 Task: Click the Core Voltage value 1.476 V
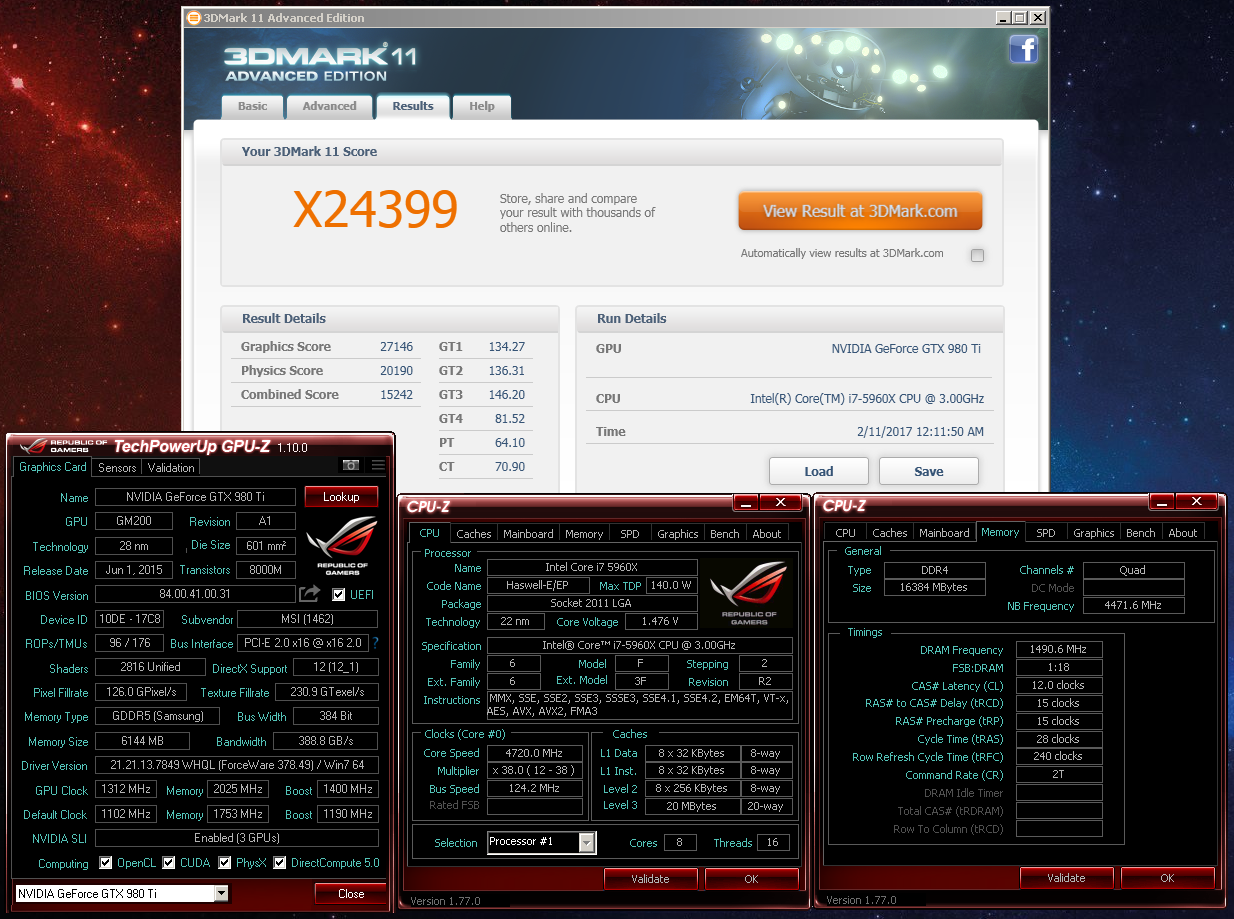(x=660, y=622)
